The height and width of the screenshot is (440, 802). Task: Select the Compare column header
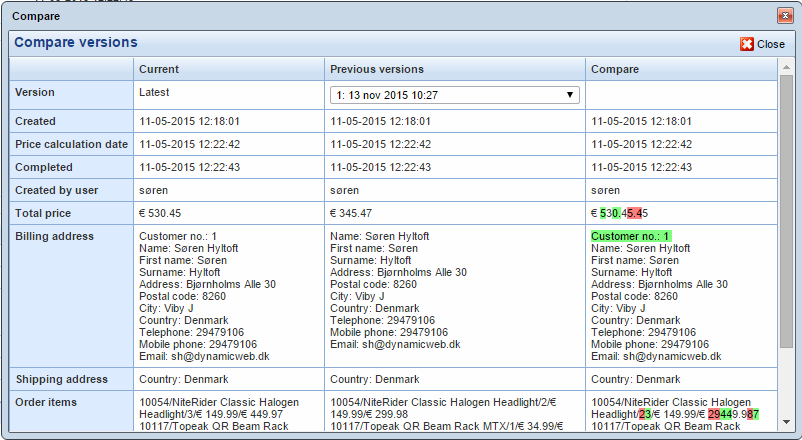[611, 69]
